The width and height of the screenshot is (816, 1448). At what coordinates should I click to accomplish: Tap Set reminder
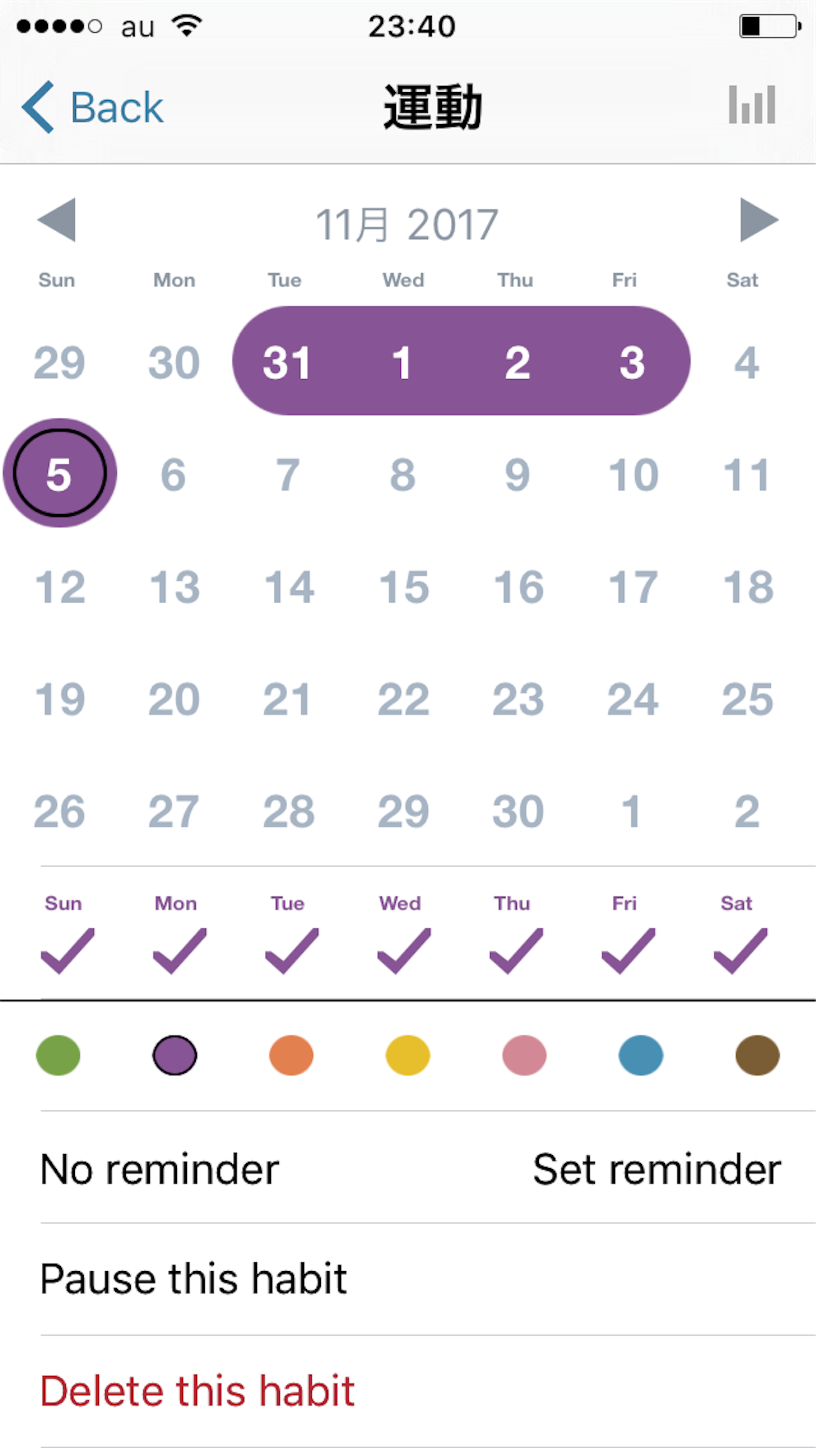656,1168
